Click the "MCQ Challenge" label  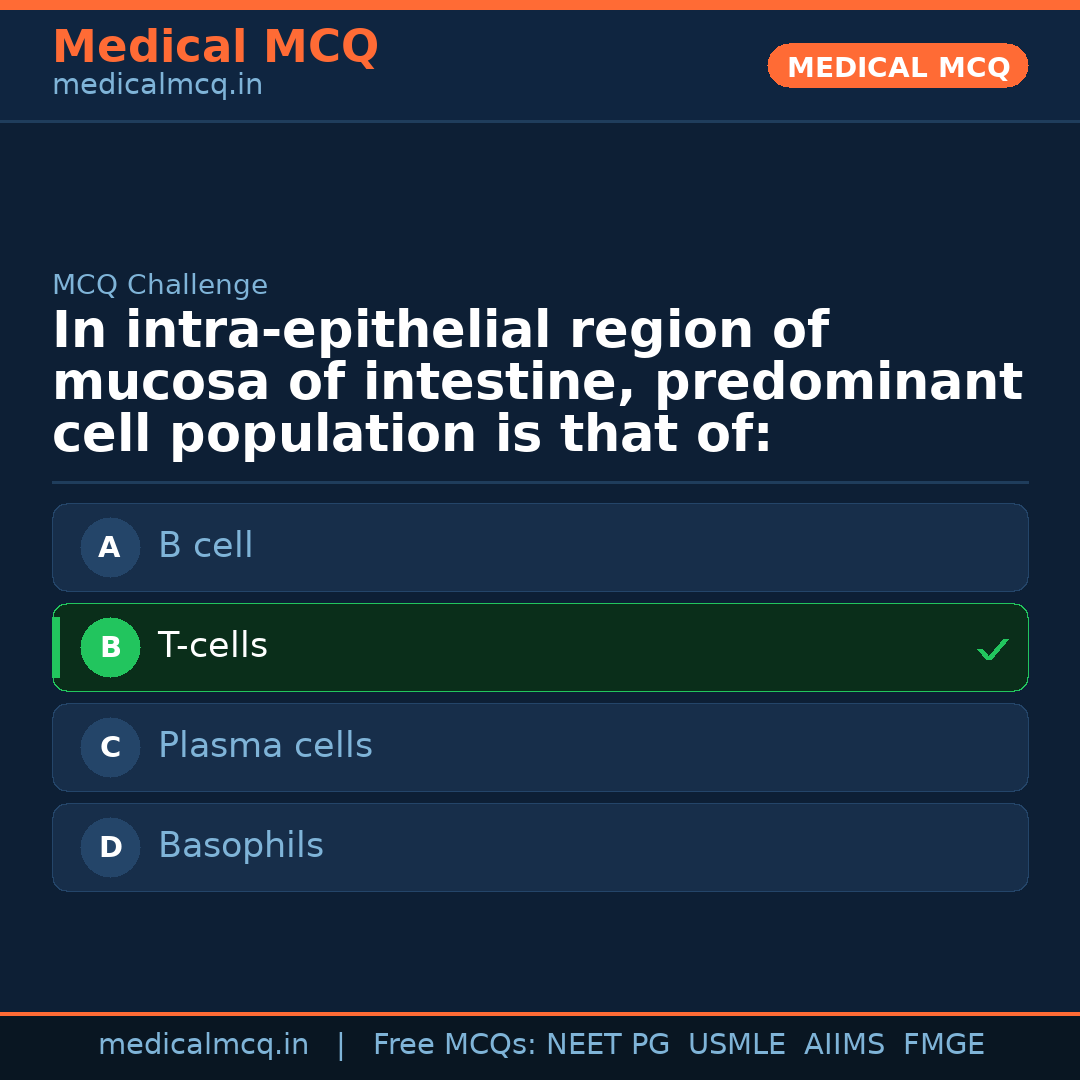(x=160, y=285)
